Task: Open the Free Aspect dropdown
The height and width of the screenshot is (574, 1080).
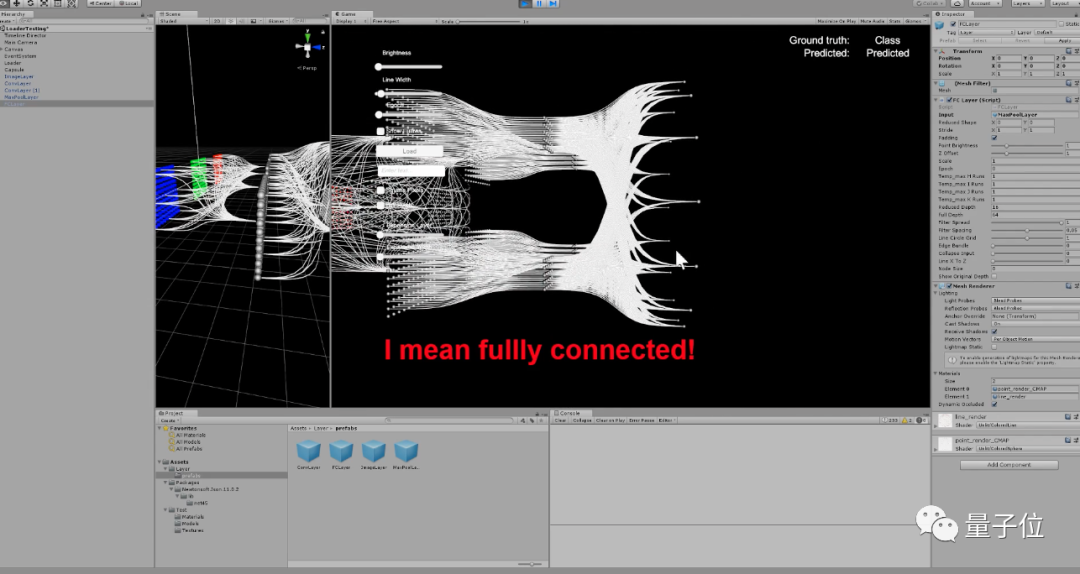Action: pos(404,21)
